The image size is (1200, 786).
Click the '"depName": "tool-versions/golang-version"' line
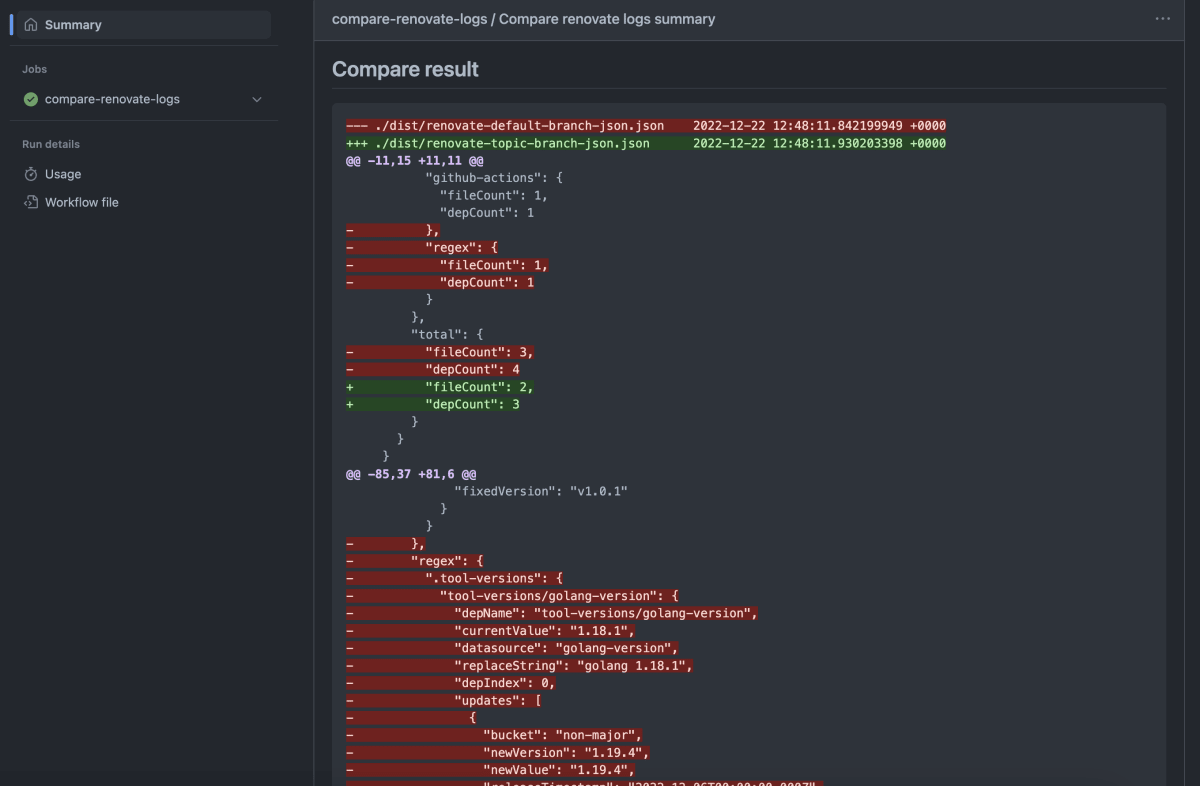click(x=552, y=613)
